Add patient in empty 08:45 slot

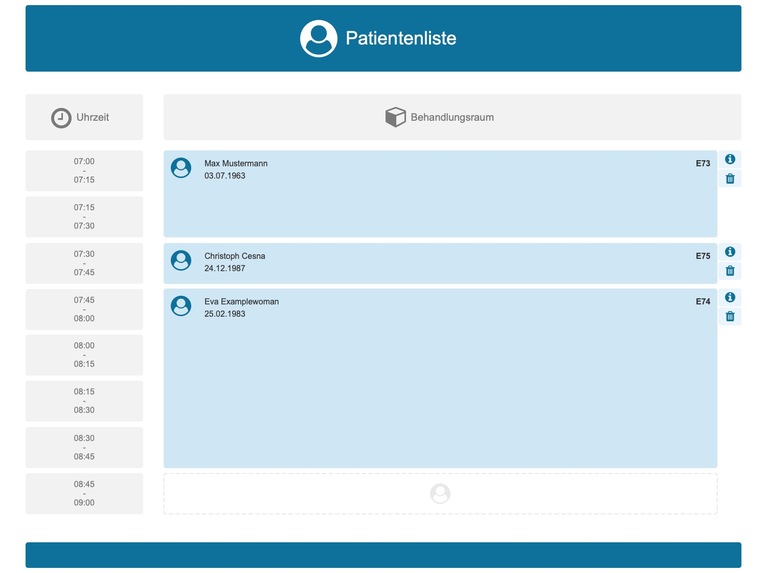[440, 494]
